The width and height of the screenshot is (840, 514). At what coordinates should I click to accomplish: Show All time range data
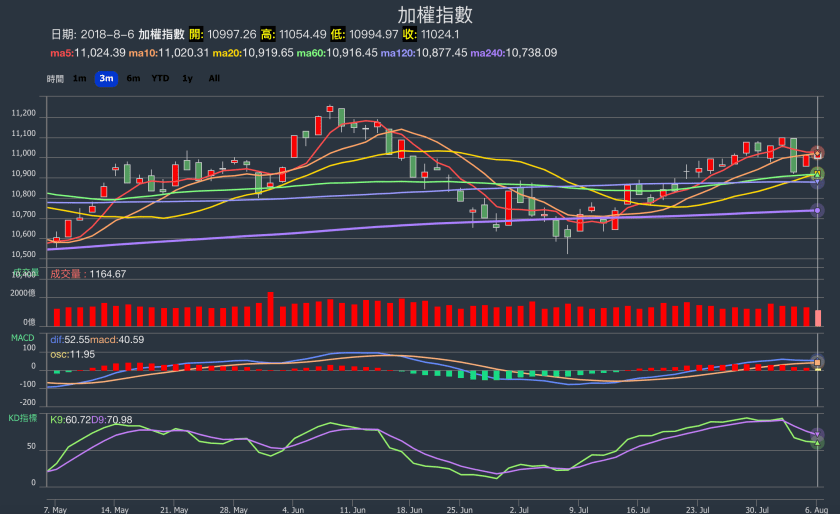(214, 78)
